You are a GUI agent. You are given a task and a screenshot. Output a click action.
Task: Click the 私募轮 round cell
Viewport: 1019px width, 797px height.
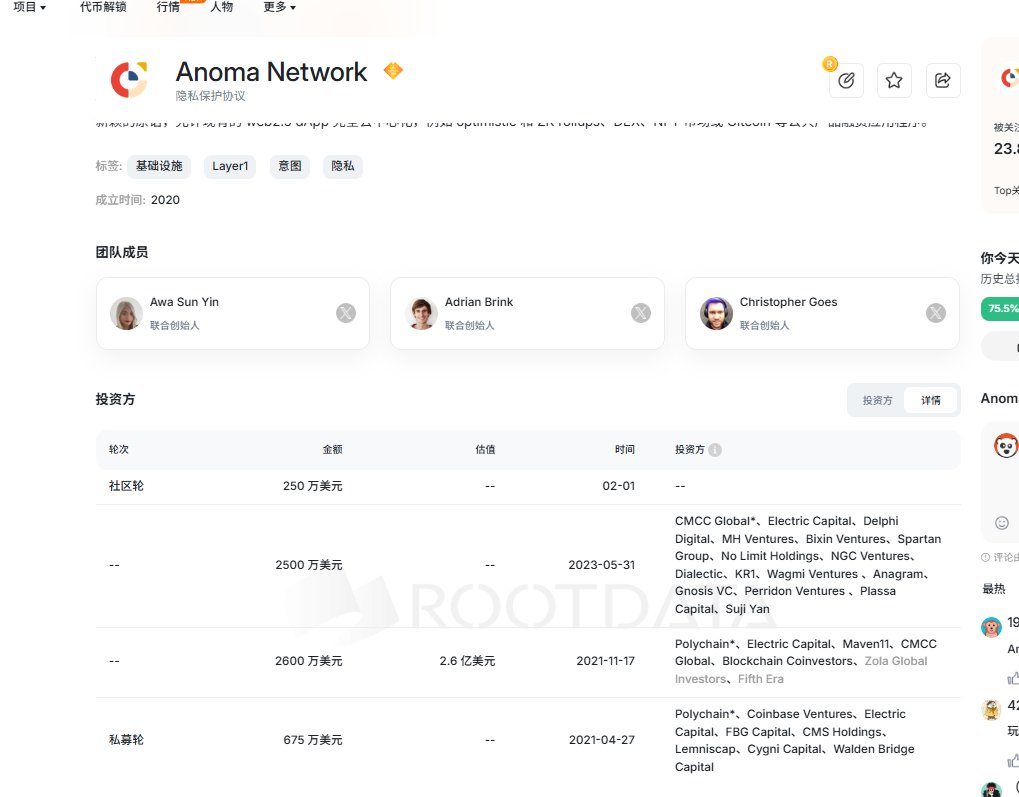point(126,740)
